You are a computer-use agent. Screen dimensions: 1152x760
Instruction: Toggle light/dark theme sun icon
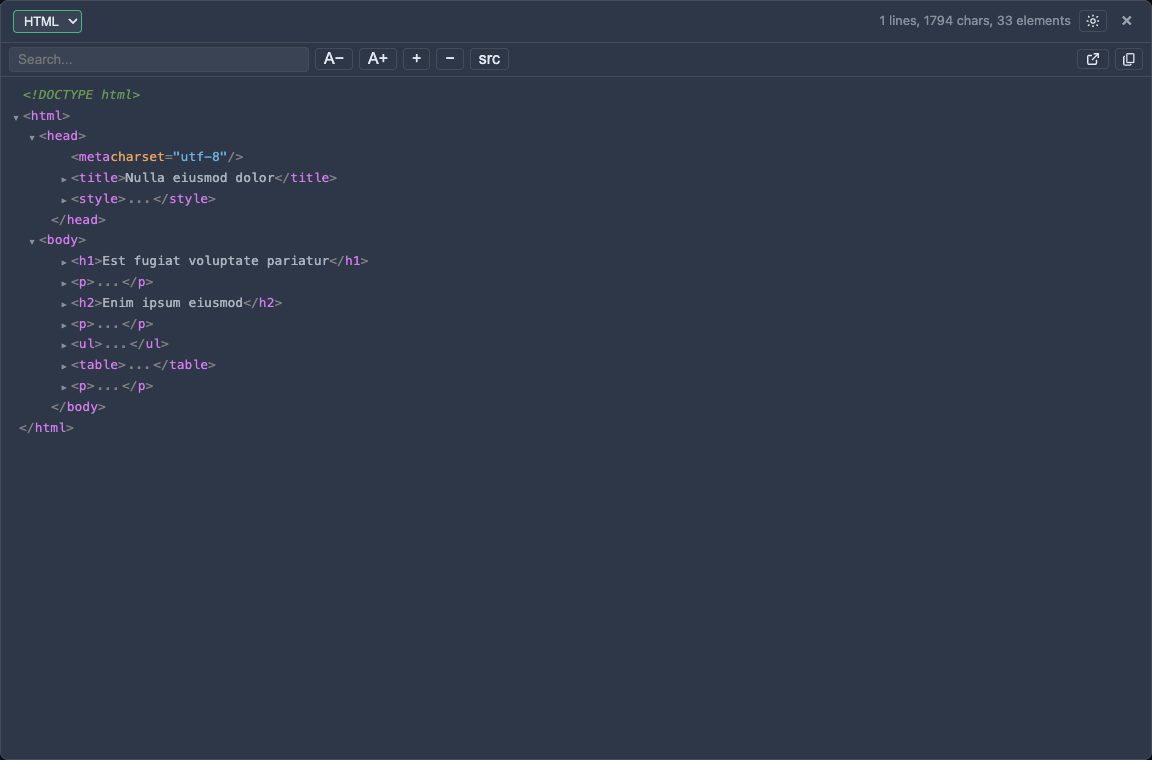(x=1092, y=21)
